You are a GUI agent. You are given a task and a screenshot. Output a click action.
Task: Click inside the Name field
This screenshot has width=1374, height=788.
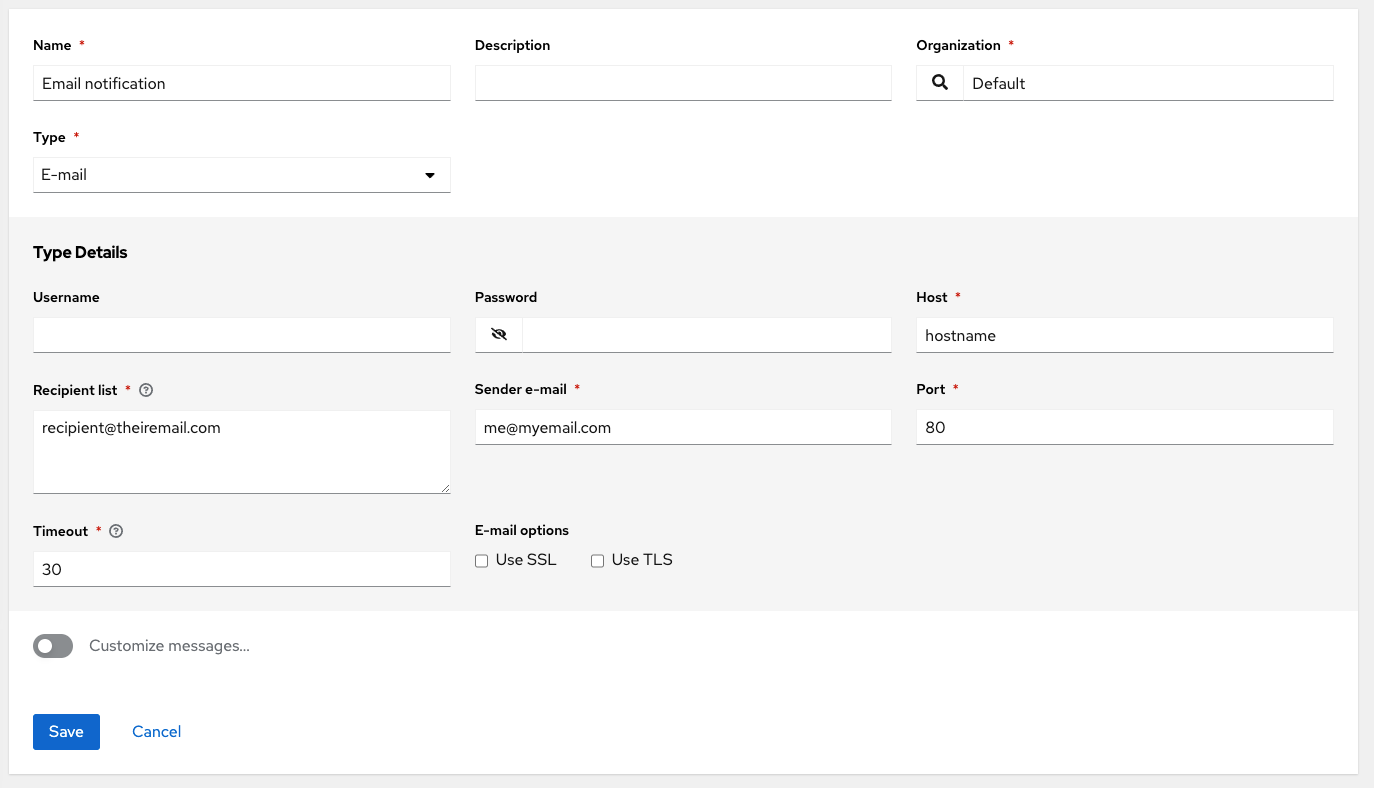(241, 83)
